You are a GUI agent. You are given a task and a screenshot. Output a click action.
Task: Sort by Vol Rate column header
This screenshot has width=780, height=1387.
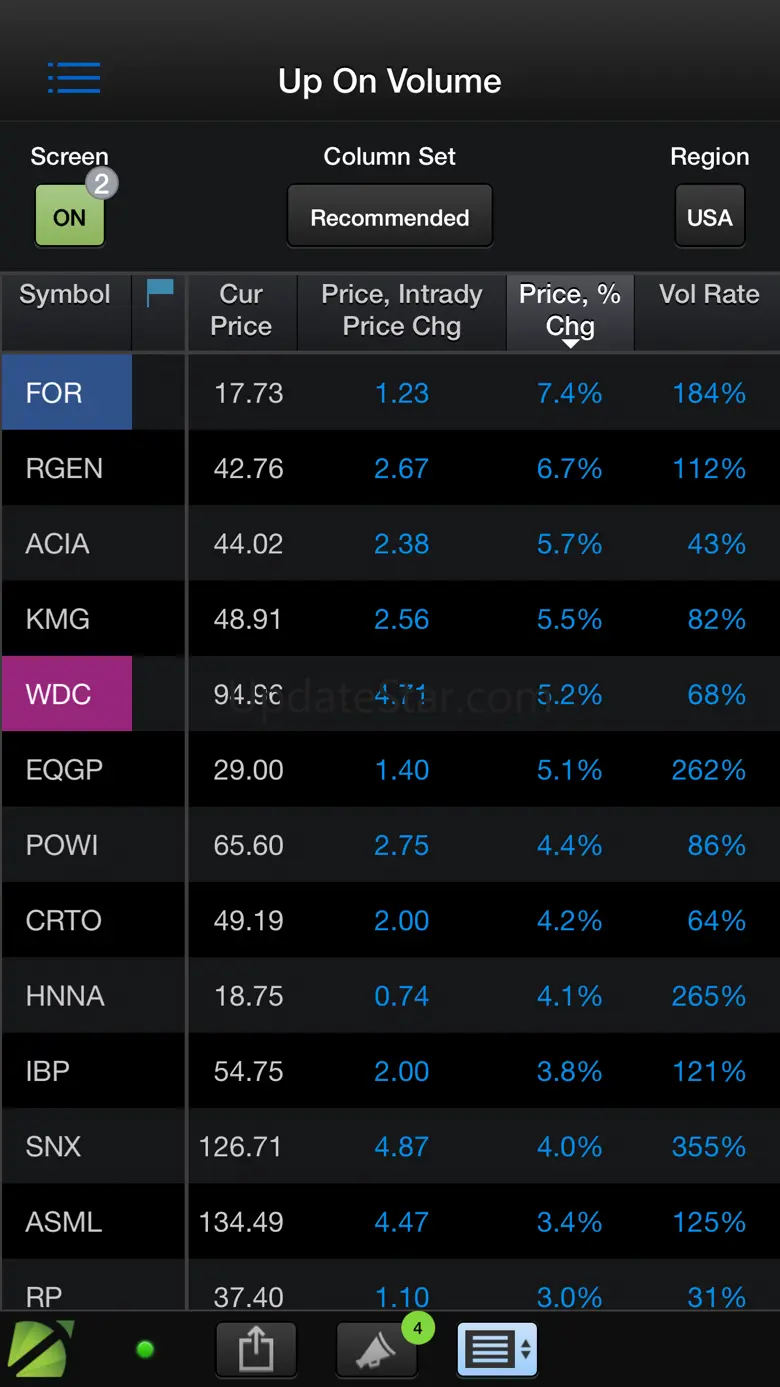click(x=708, y=295)
